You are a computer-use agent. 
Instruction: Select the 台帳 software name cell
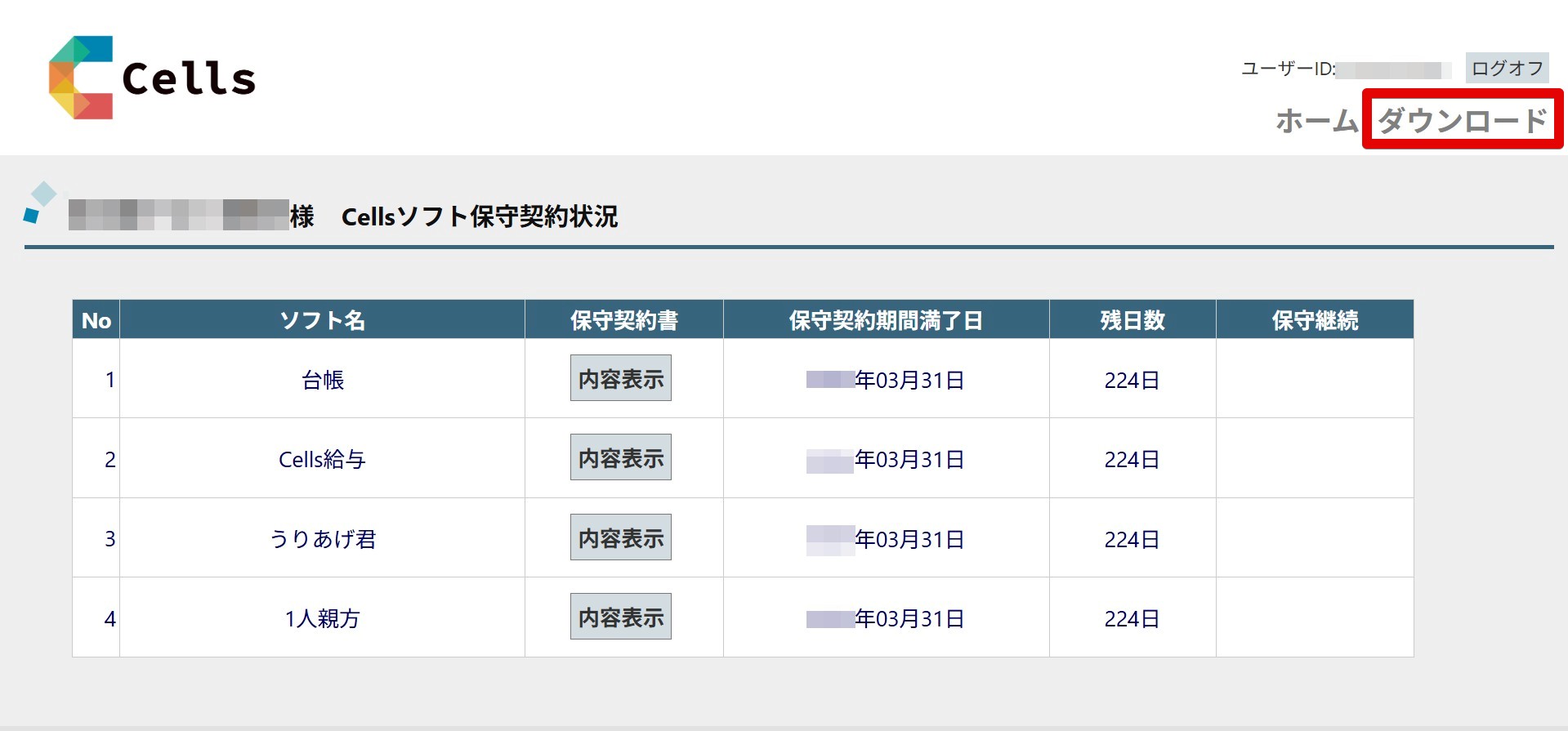click(x=322, y=380)
